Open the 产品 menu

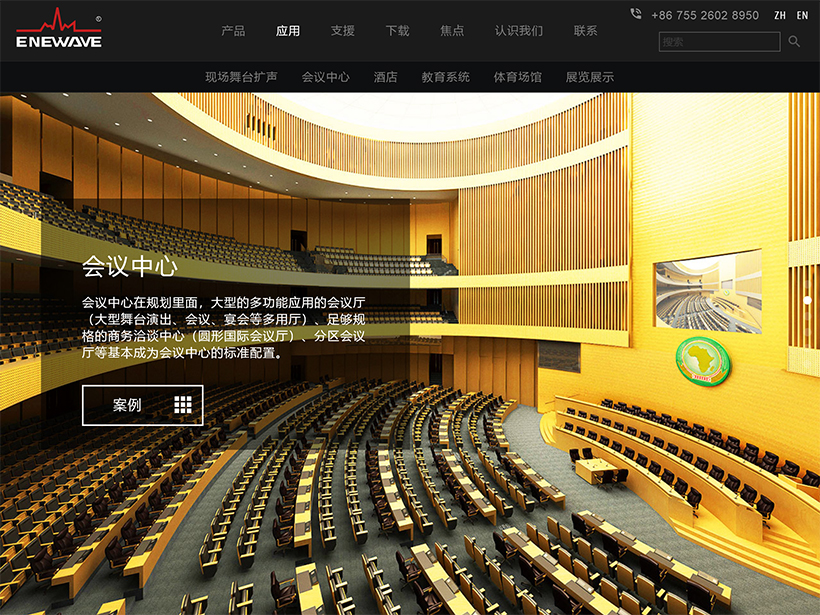[233, 31]
